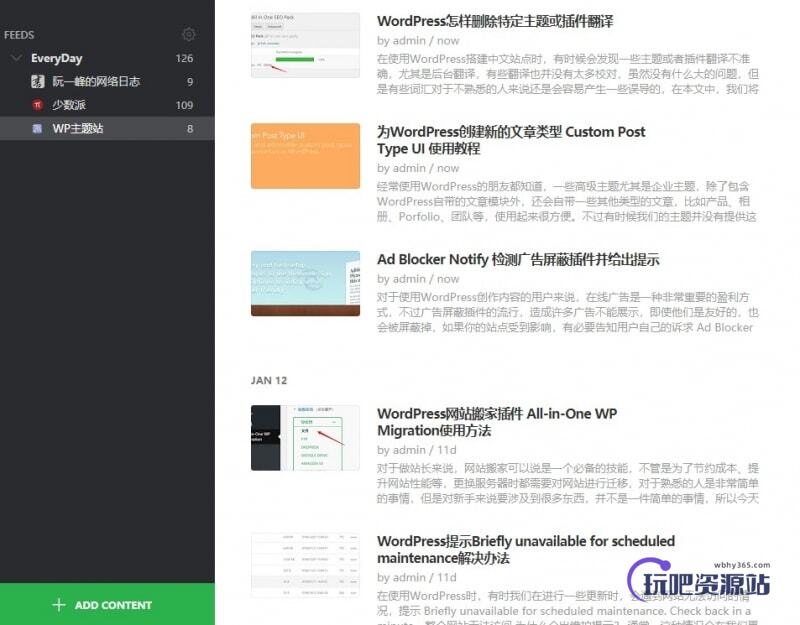Click the unread count 9 for 阮一峰的网络日志
Screen dimensions: 800x625
(190, 82)
